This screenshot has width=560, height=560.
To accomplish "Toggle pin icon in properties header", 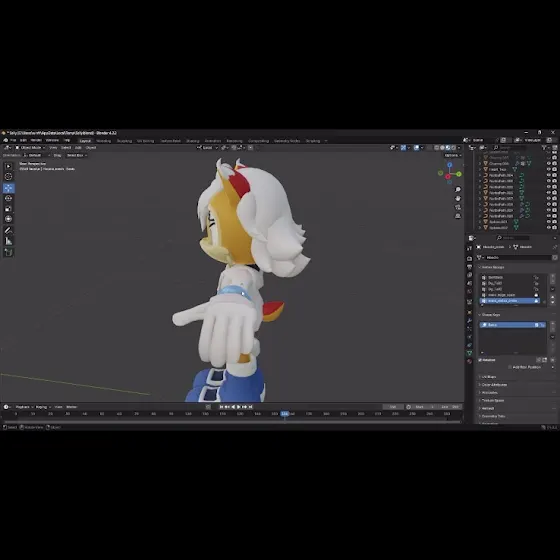I will (x=555, y=247).
